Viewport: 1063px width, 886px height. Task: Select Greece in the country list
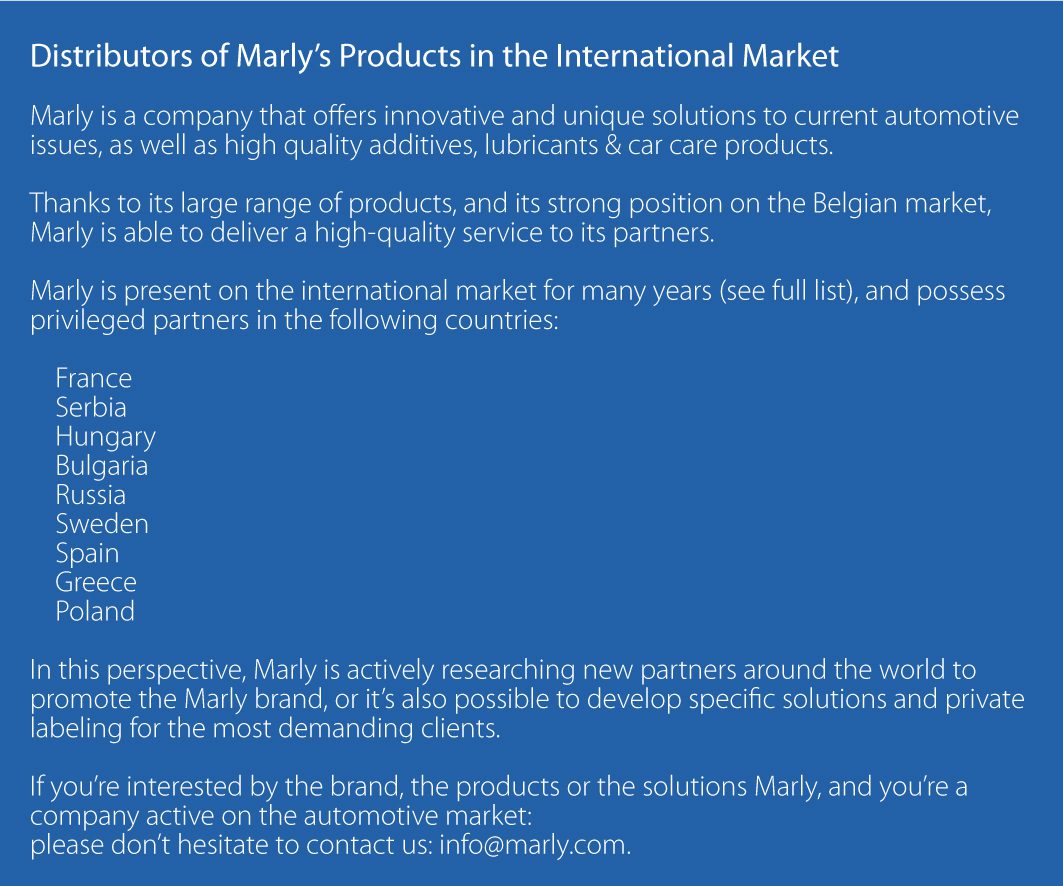pos(96,582)
